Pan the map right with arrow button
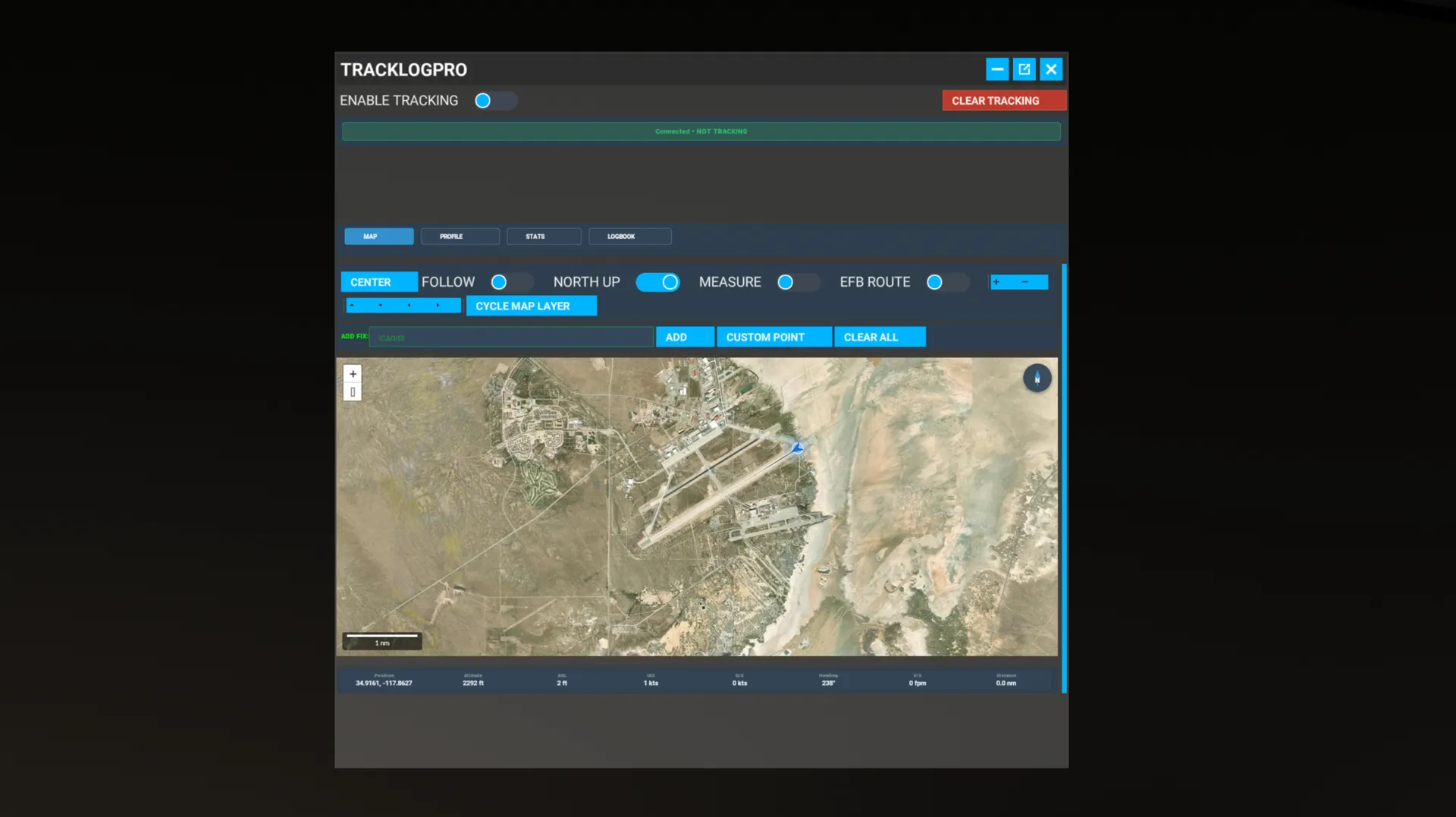This screenshot has width=1456, height=817. pos(438,306)
